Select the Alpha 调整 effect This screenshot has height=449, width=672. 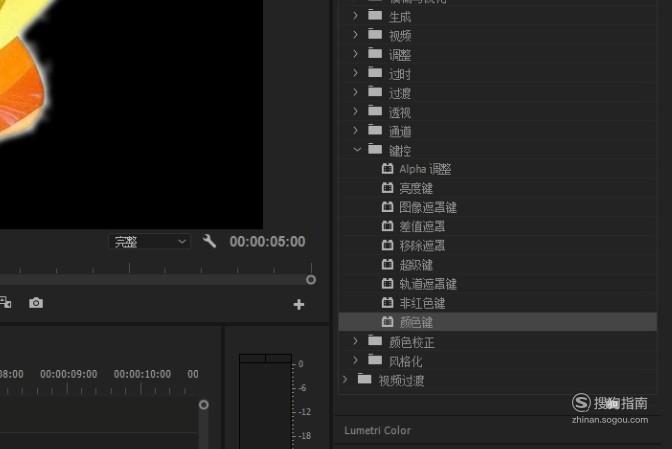point(425,169)
